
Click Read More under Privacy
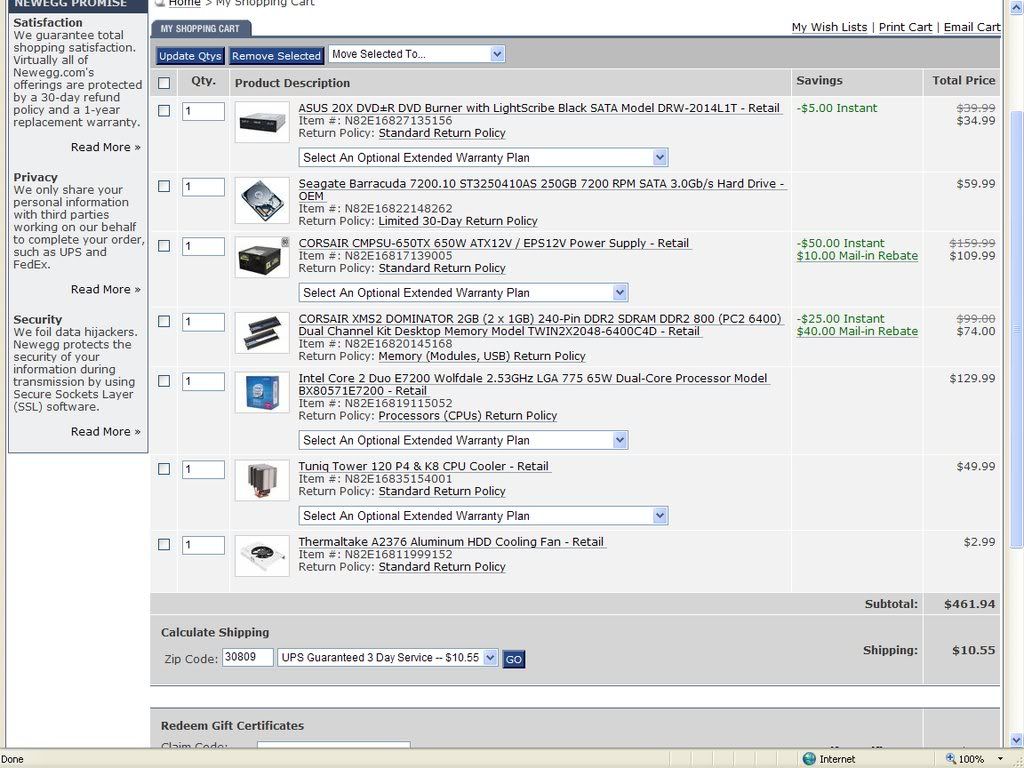106,290
